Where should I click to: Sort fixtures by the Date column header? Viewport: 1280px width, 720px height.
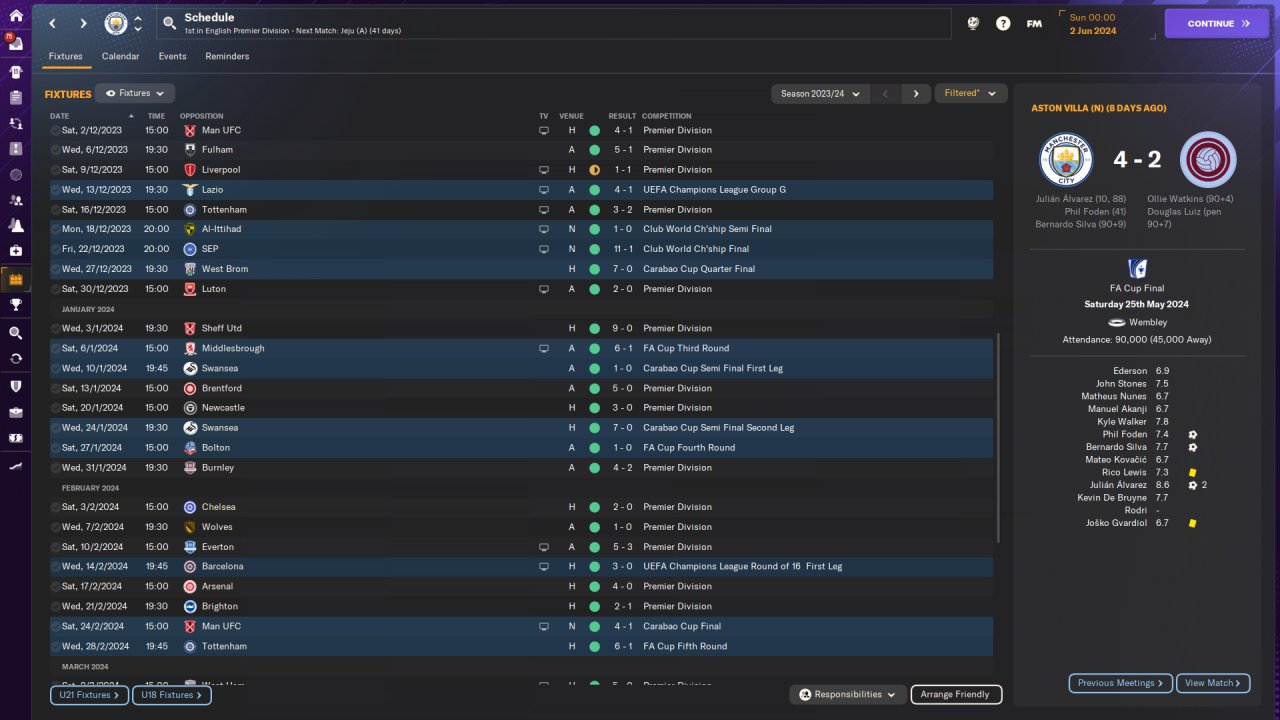(x=59, y=116)
